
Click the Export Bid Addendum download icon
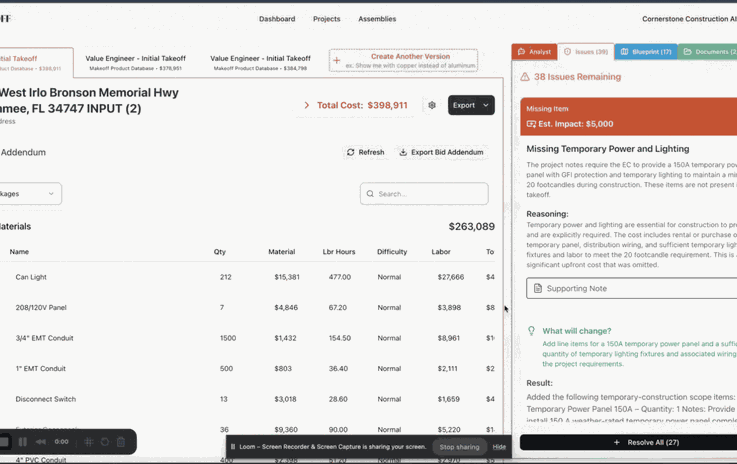point(403,152)
